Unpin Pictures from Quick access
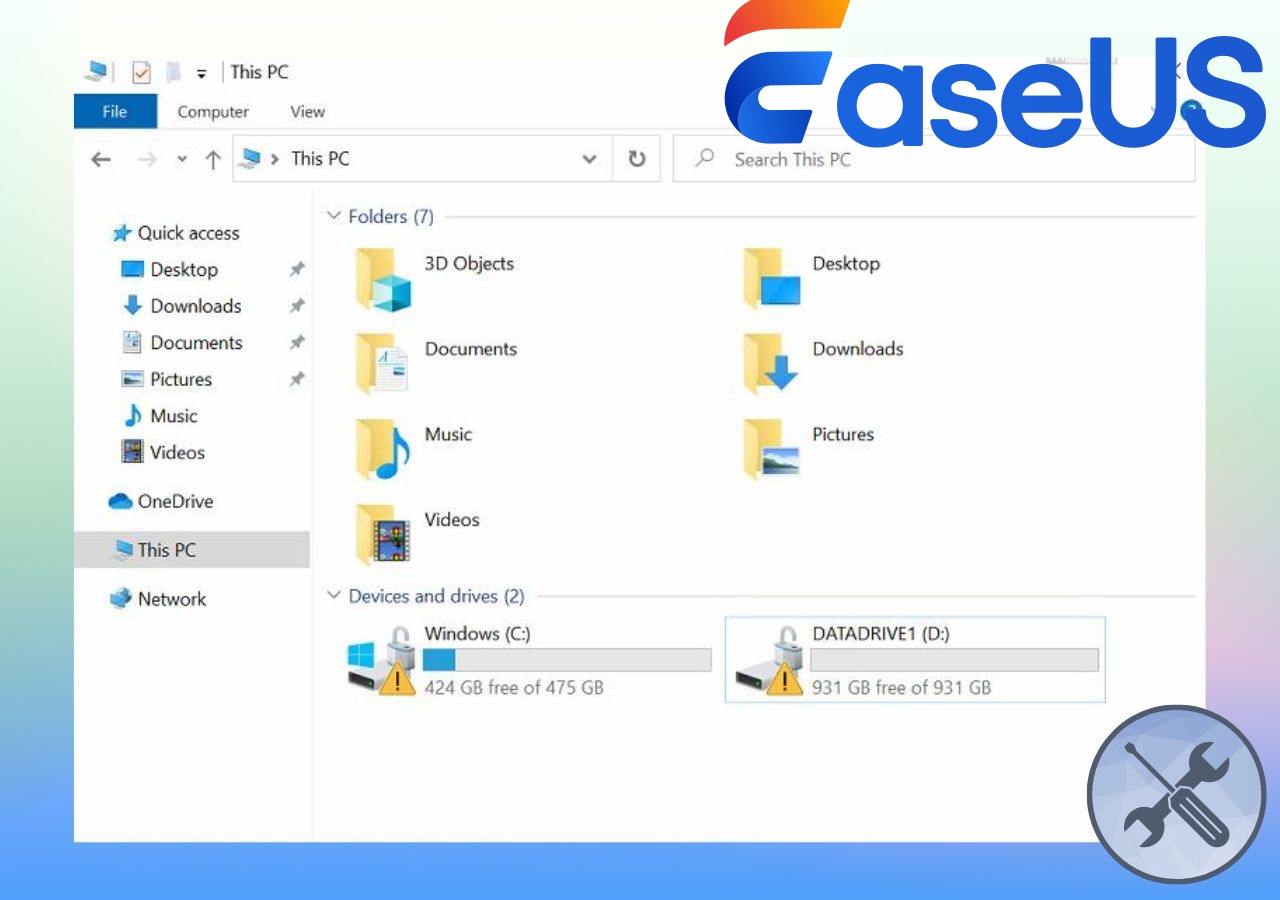Image resolution: width=1280 pixels, height=900 pixels. 297,379
